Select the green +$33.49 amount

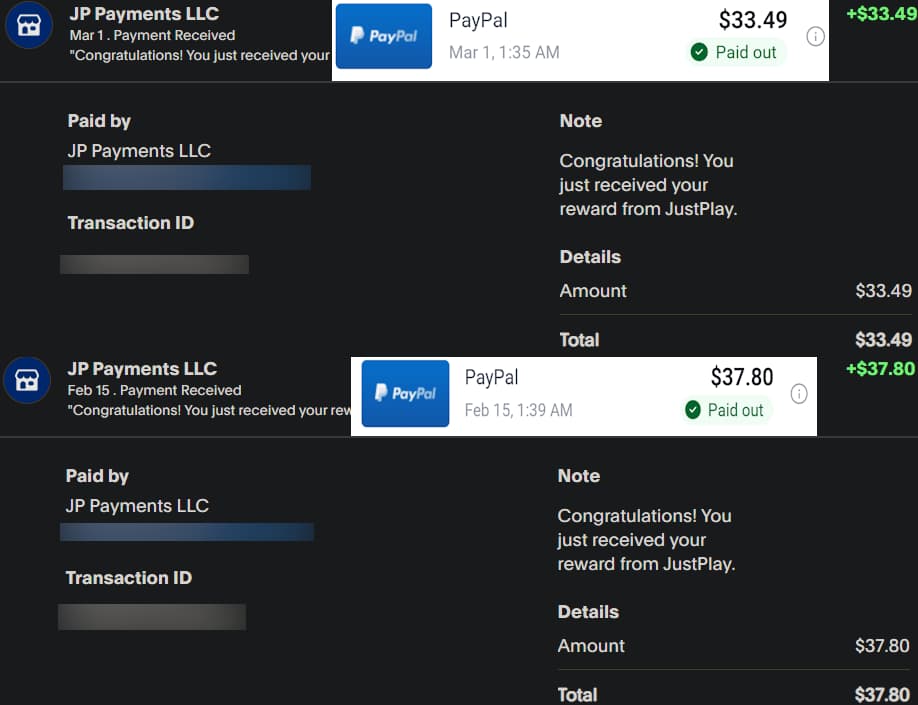pyautogui.click(x=880, y=14)
